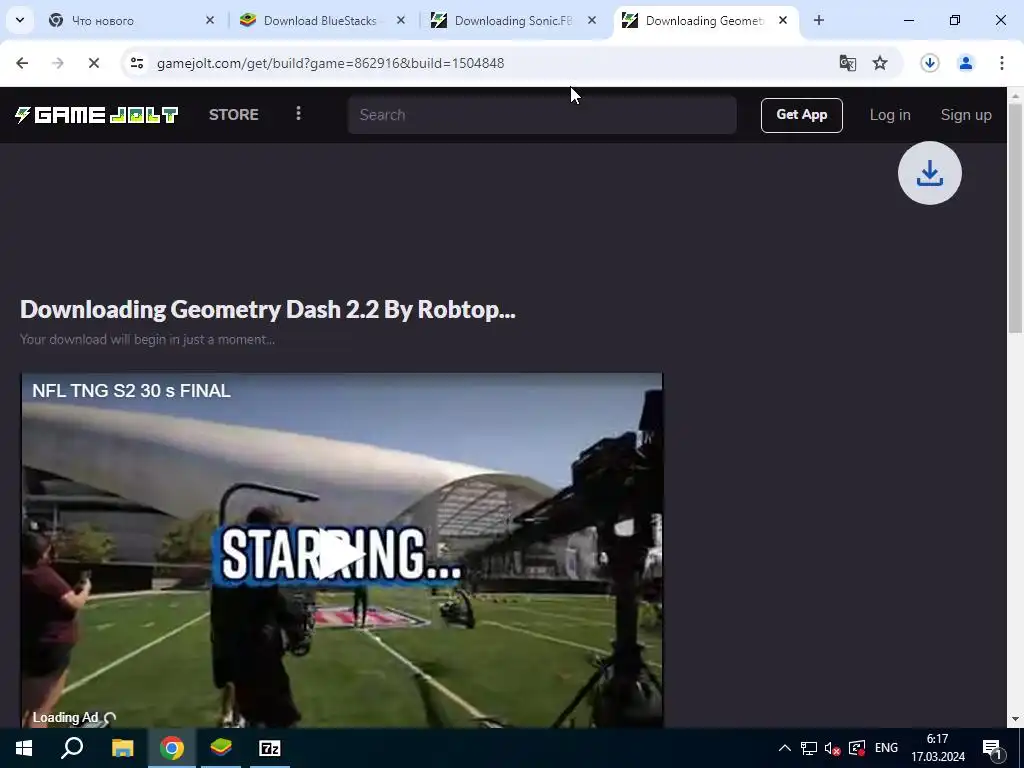Open the STORE section
Image resolution: width=1024 pixels, height=768 pixels.
[x=234, y=115]
